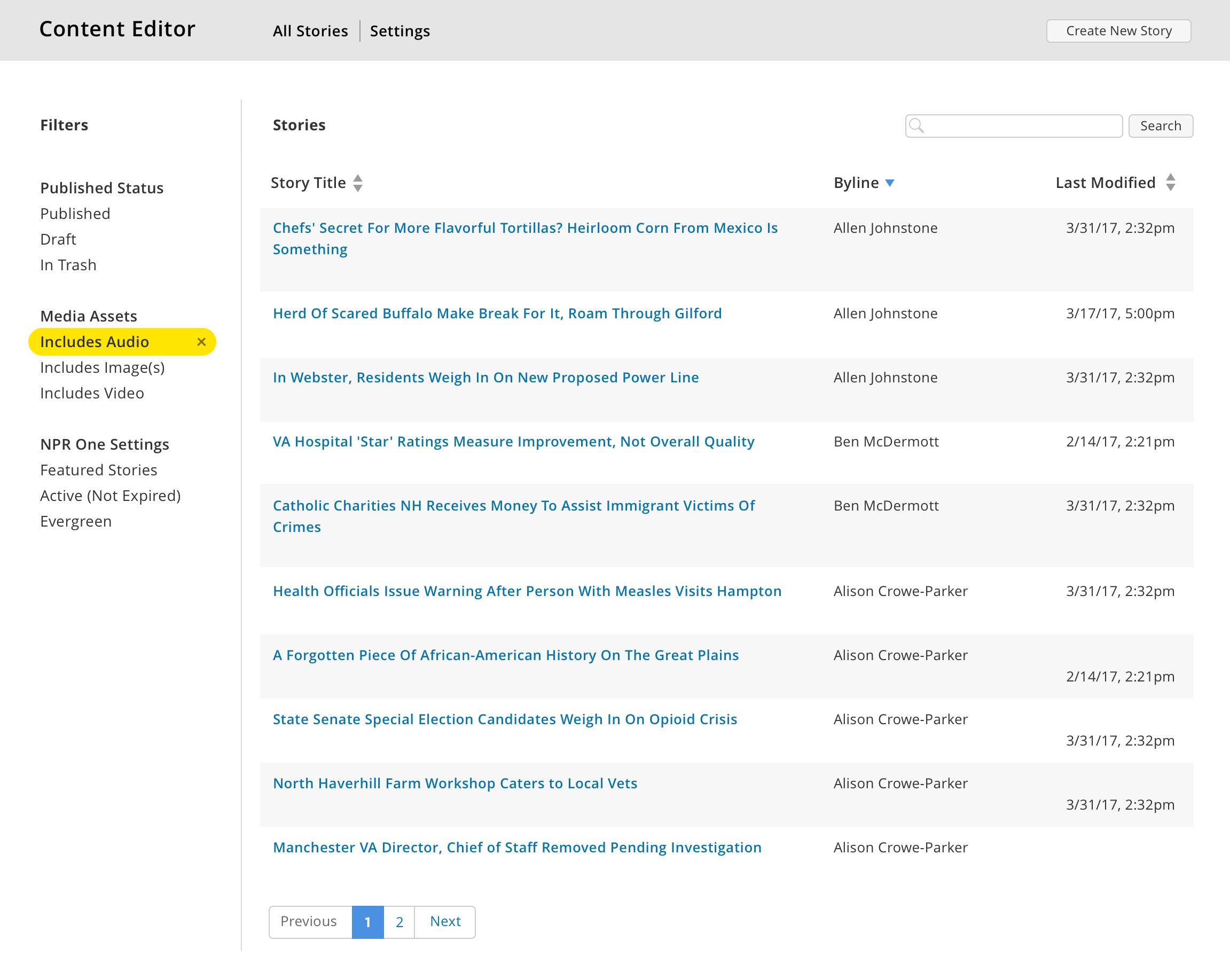Filter by Published status

tap(75, 213)
